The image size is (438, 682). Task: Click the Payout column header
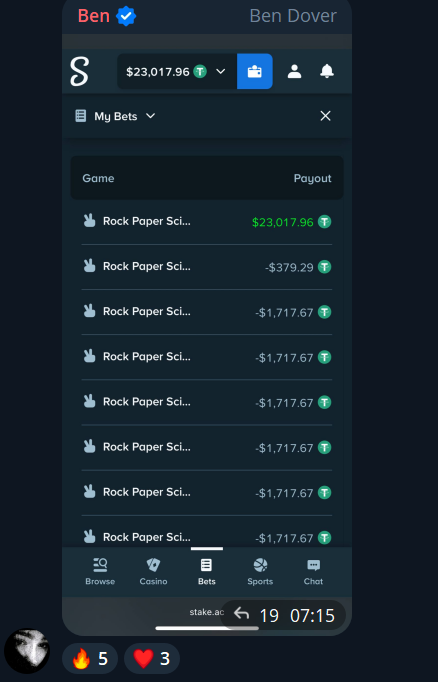pos(312,178)
